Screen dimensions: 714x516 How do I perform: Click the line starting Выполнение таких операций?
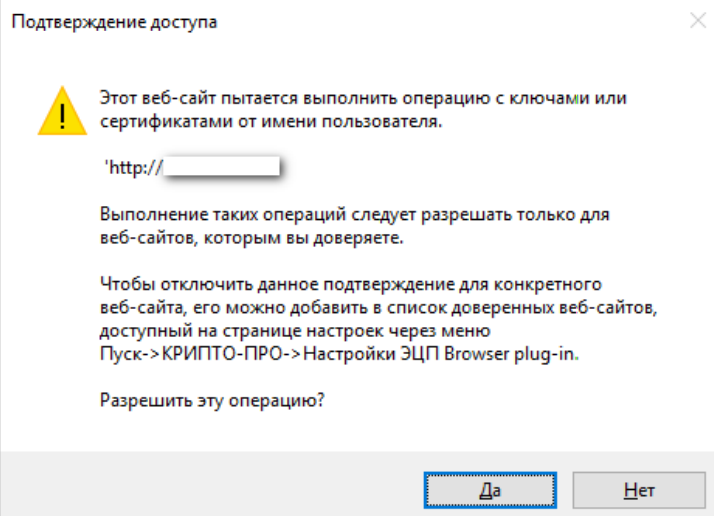tap(355, 214)
